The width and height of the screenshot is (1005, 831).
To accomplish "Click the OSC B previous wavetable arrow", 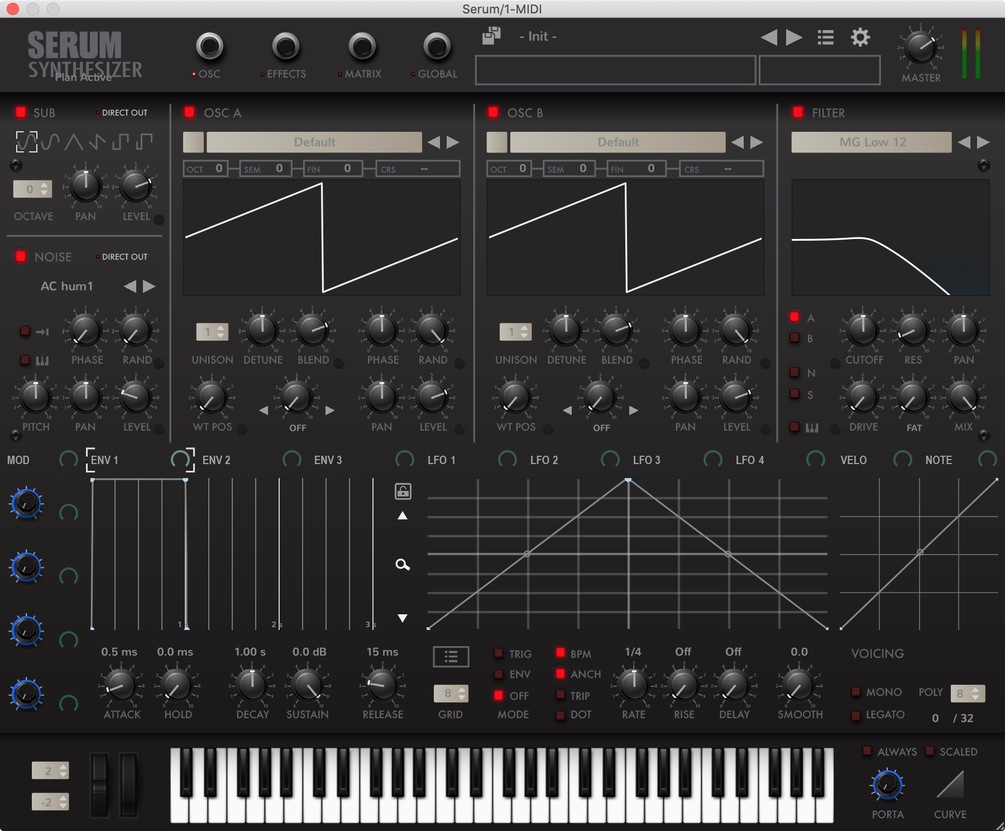I will tap(738, 142).
